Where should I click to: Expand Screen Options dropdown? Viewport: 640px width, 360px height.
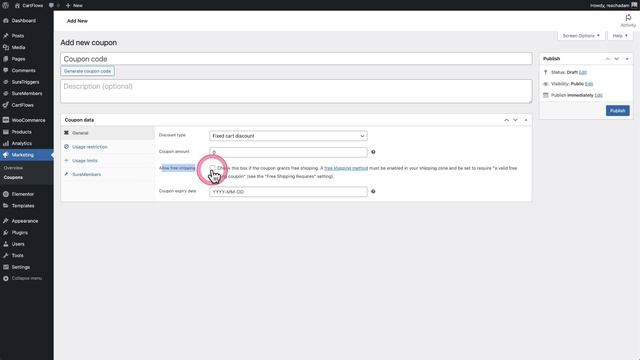click(581, 36)
